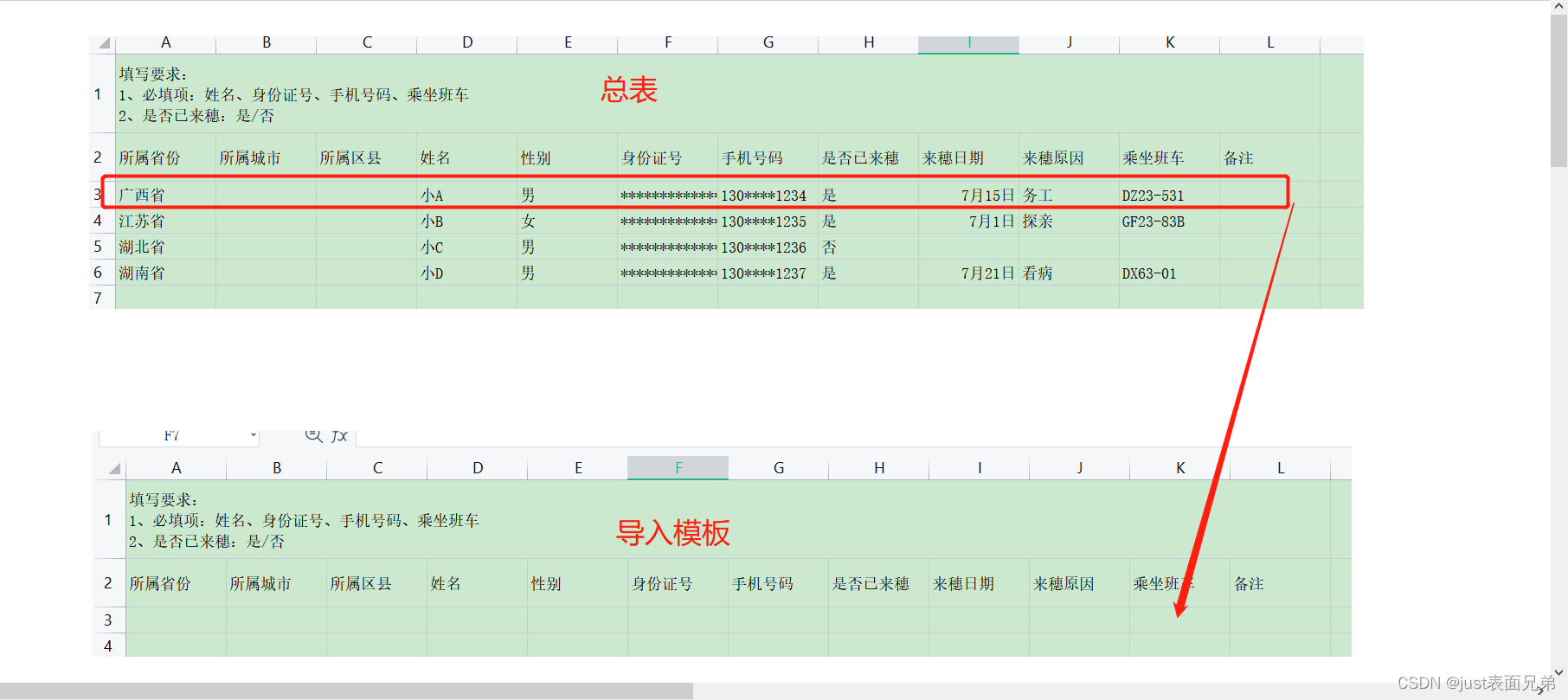Click the date cell 7月21日
1568x700 pixels.
(968, 273)
